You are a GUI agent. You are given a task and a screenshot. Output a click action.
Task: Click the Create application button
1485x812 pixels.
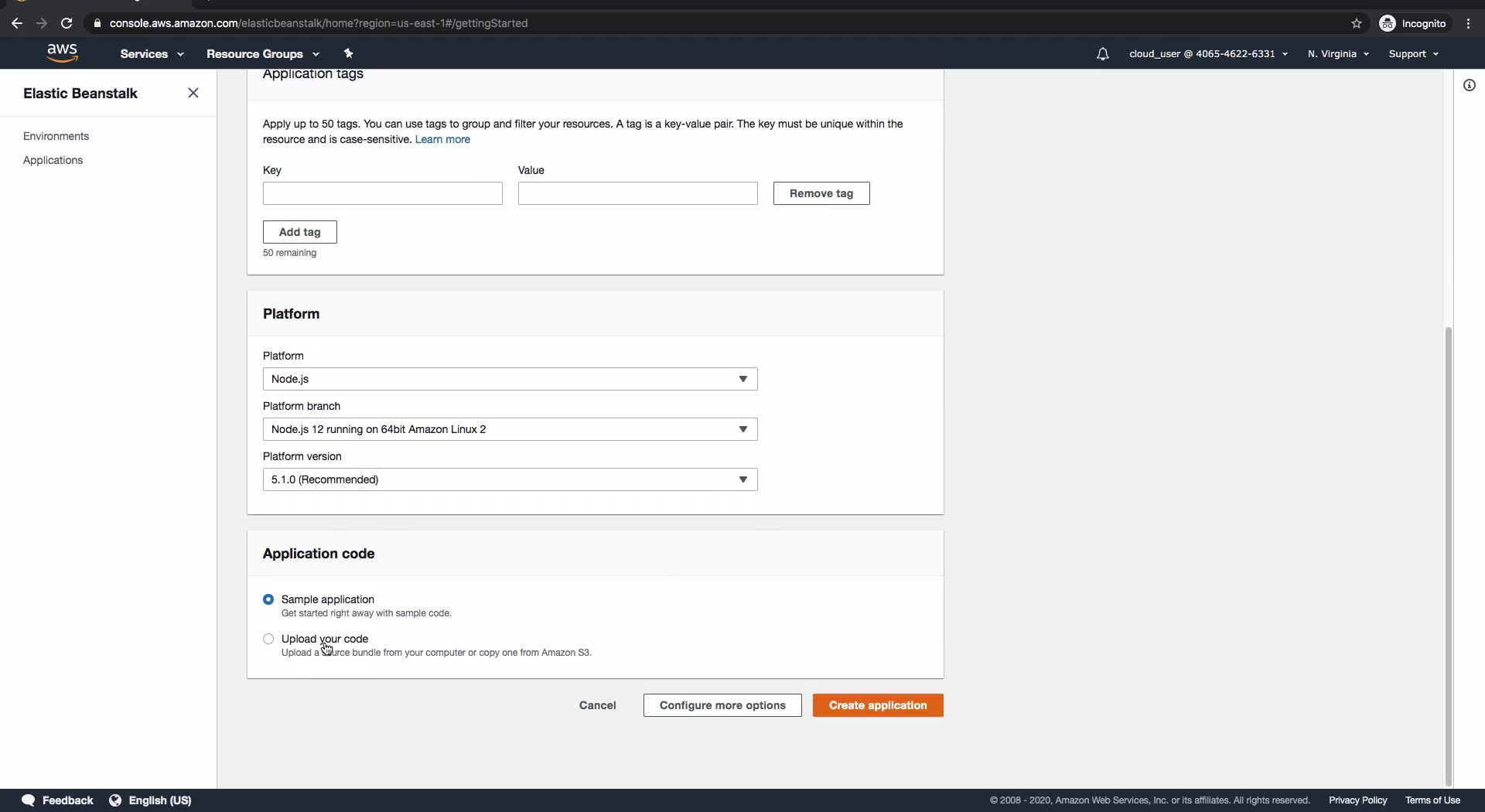pyautogui.click(x=878, y=705)
